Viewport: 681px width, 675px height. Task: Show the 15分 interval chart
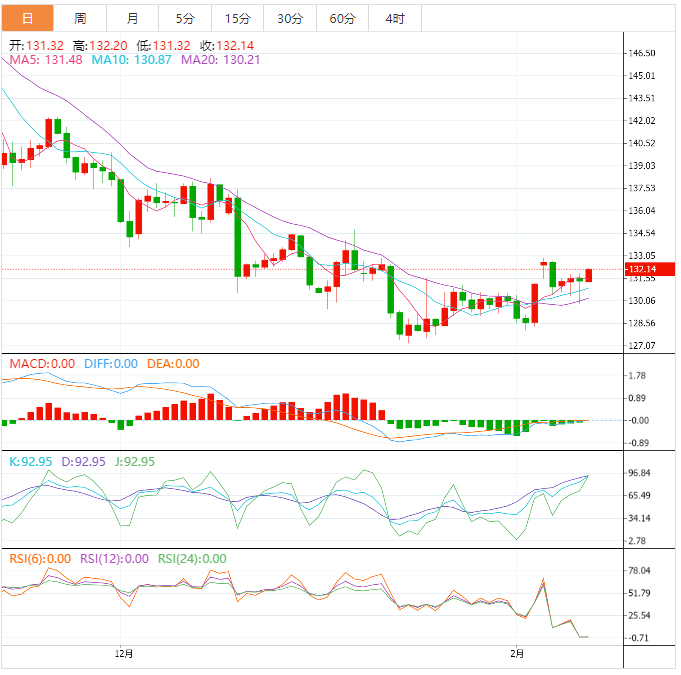coord(238,19)
